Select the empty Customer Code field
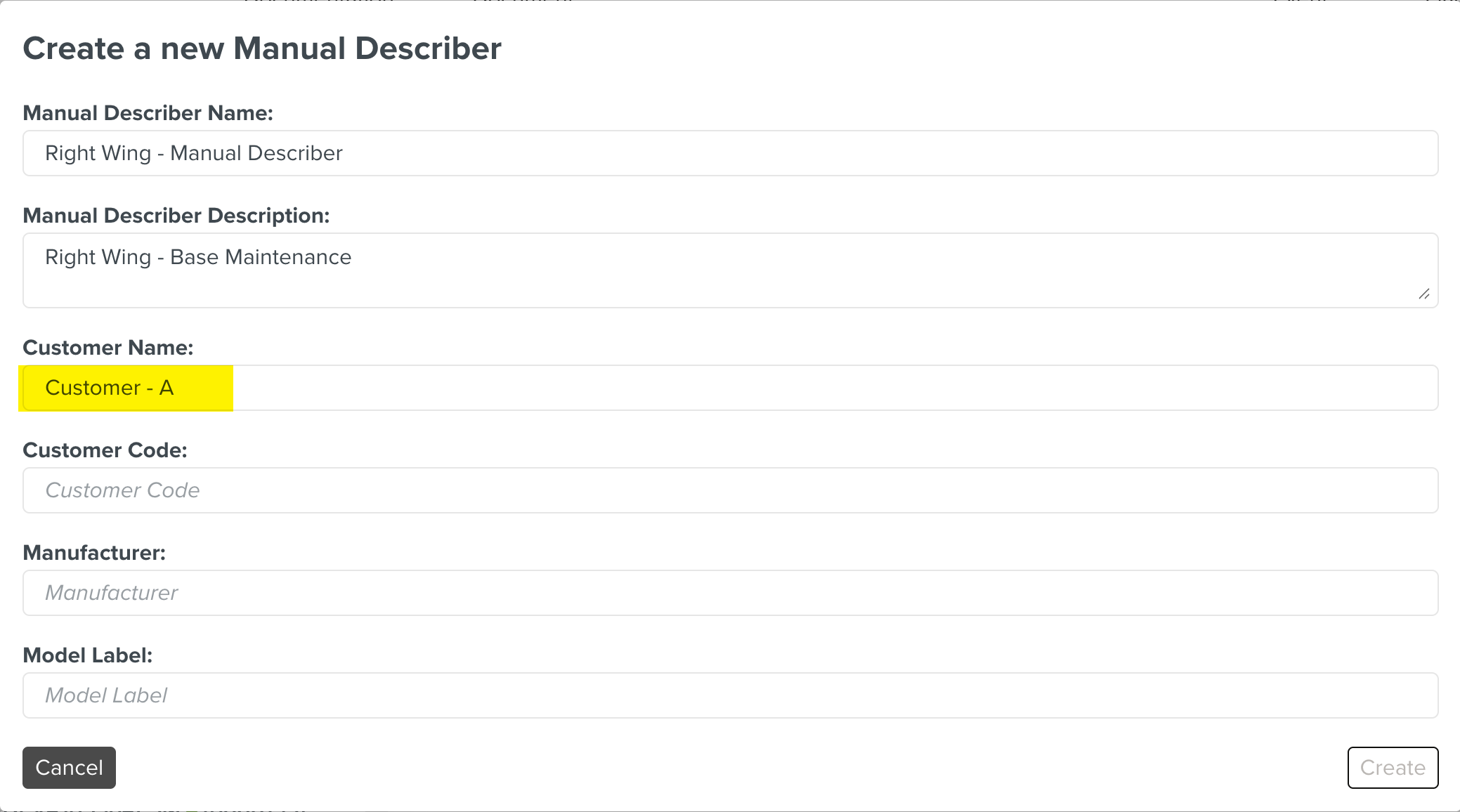Viewport: 1460px width, 812px height. click(731, 490)
